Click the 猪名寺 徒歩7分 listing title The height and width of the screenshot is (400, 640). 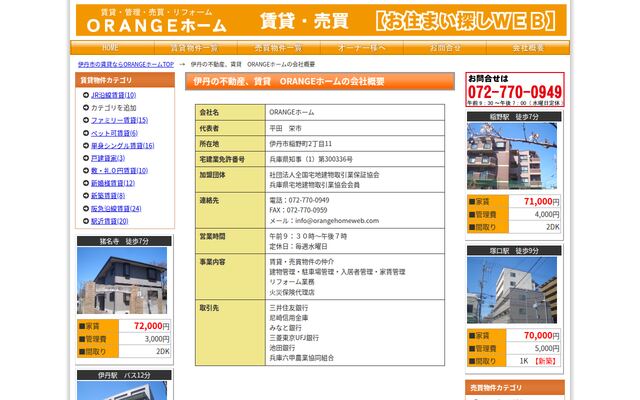tap(124, 241)
